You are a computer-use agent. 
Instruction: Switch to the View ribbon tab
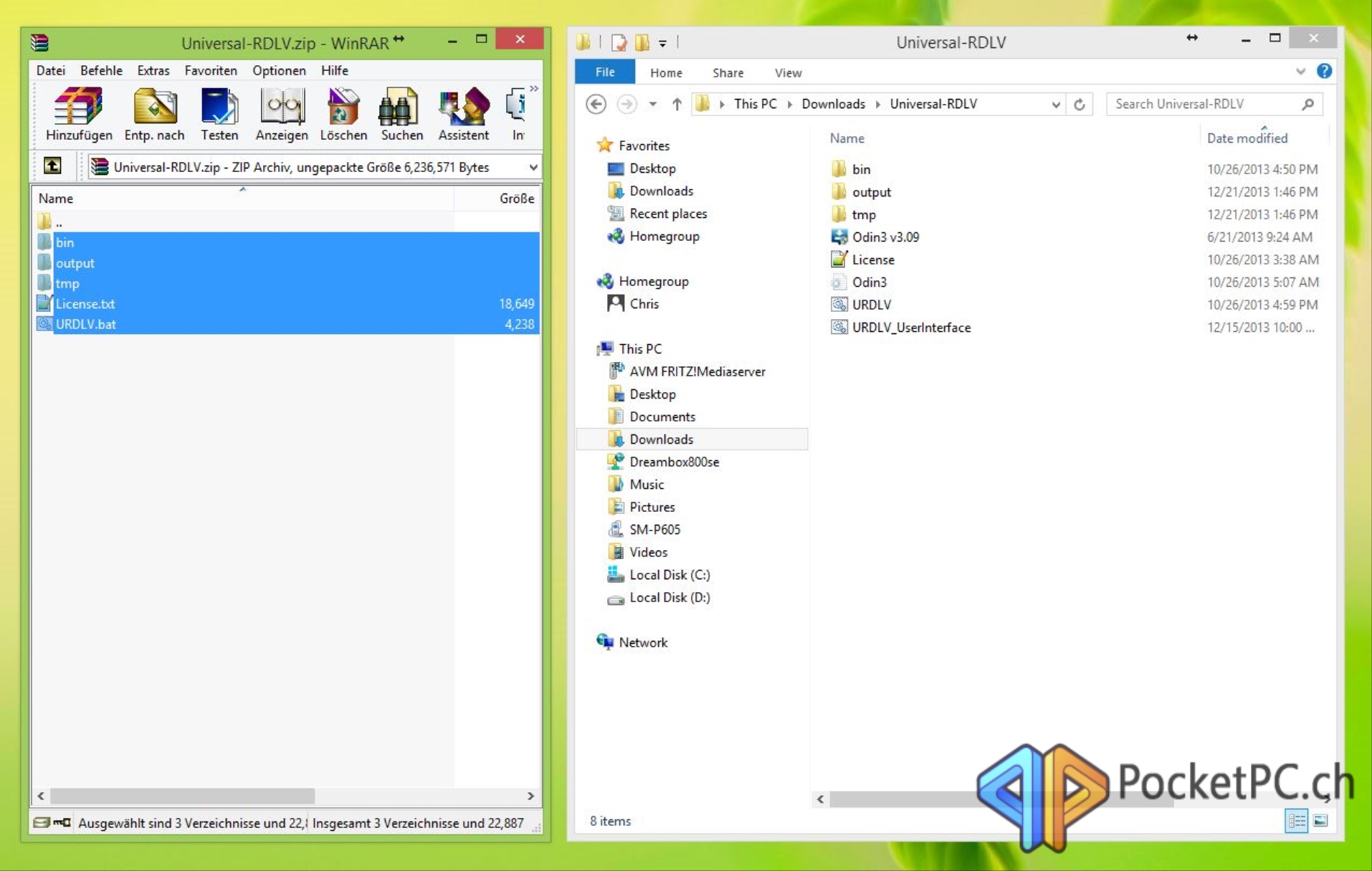788,72
